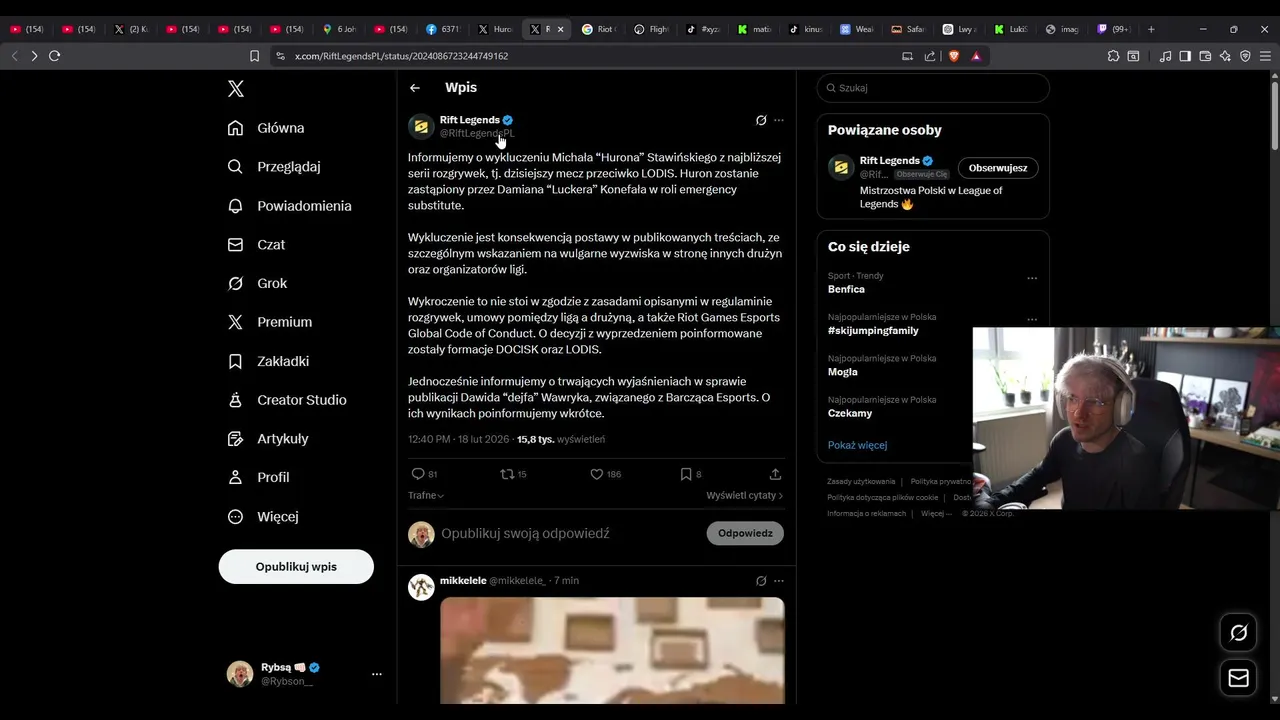Image resolution: width=1280 pixels, height=720 pixels.
Task: Open Więcej menu in sidebar
Action: tap(263, 517)
